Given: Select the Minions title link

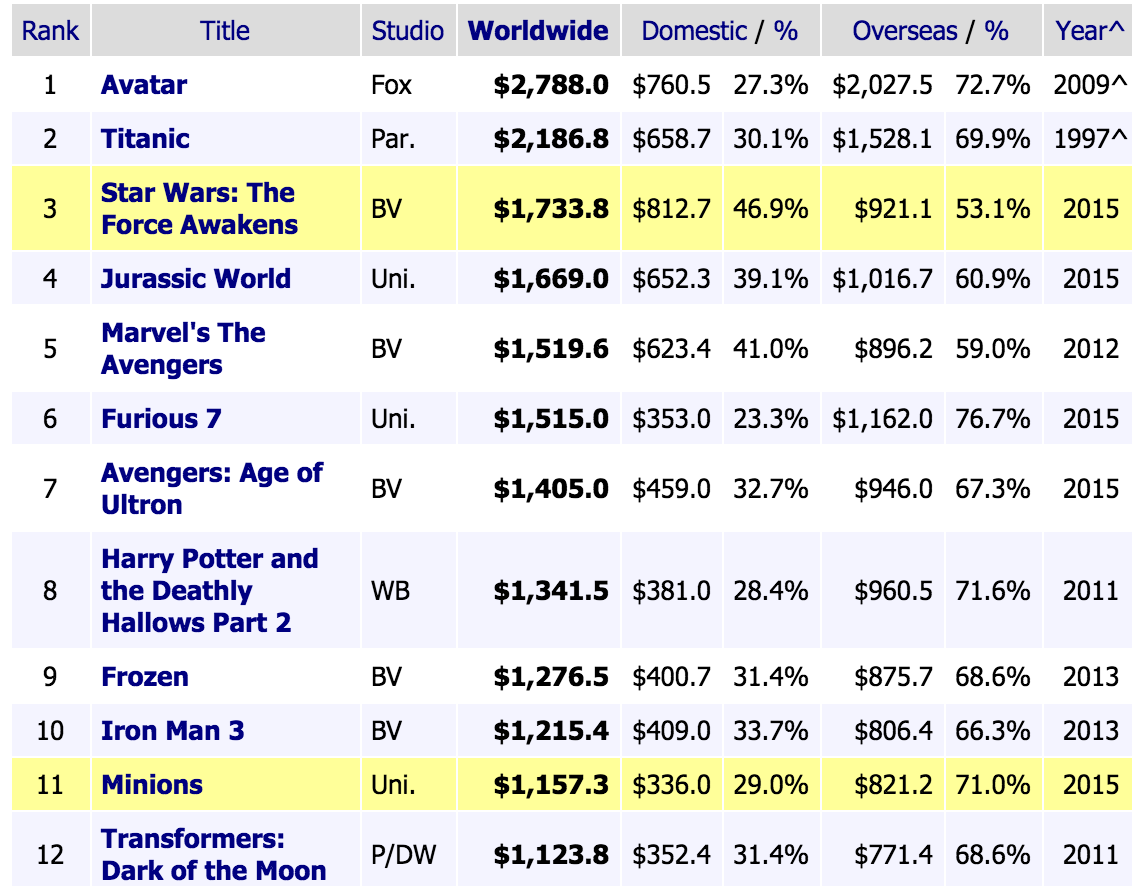Looking at the screenshot, I should 152,785.
